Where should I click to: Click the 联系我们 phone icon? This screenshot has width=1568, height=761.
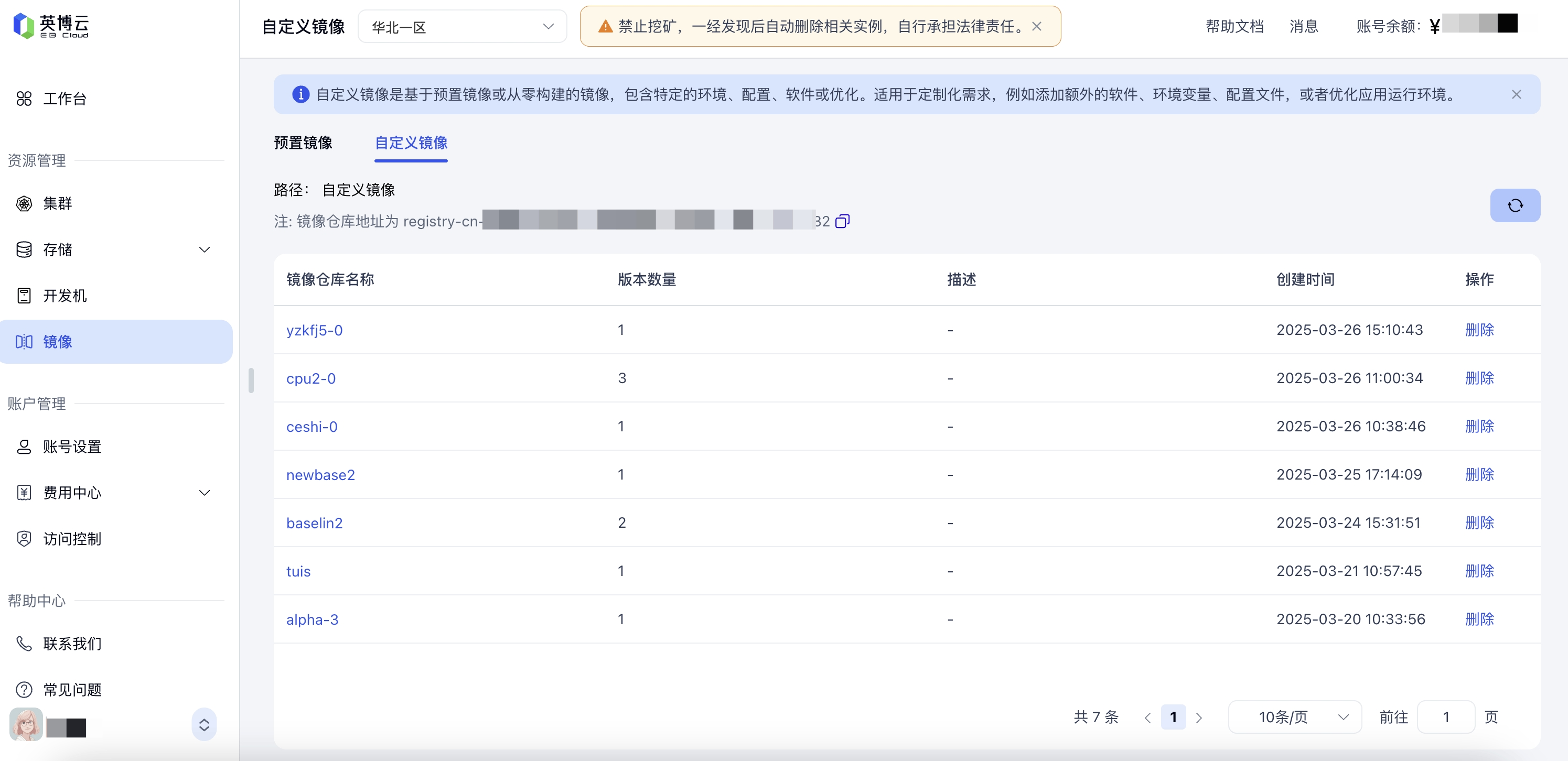(x=24, y=643)
